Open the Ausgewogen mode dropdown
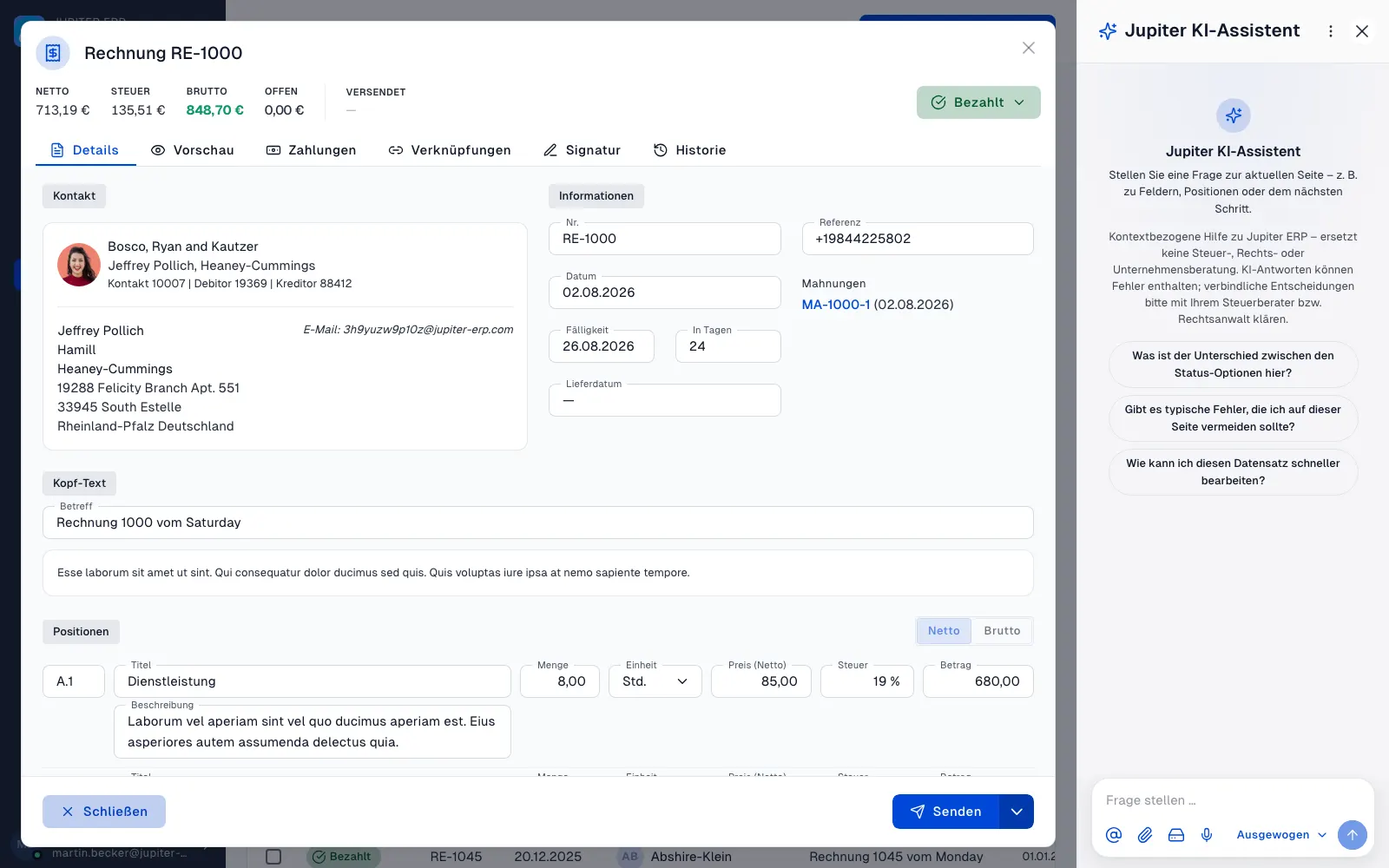 point(1281,835)
